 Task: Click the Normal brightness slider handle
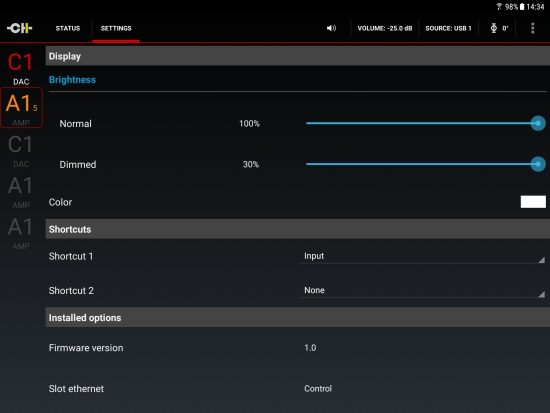(538, 123)
